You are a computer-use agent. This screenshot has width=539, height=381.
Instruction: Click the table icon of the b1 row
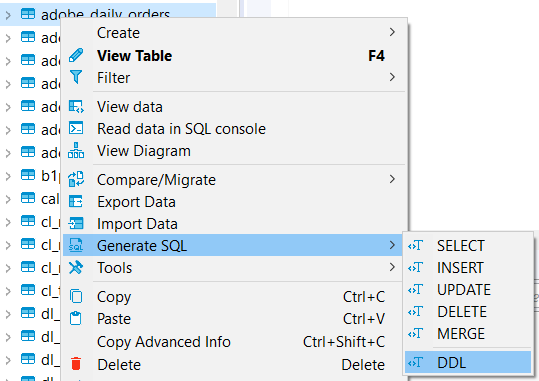pos(28,175)
